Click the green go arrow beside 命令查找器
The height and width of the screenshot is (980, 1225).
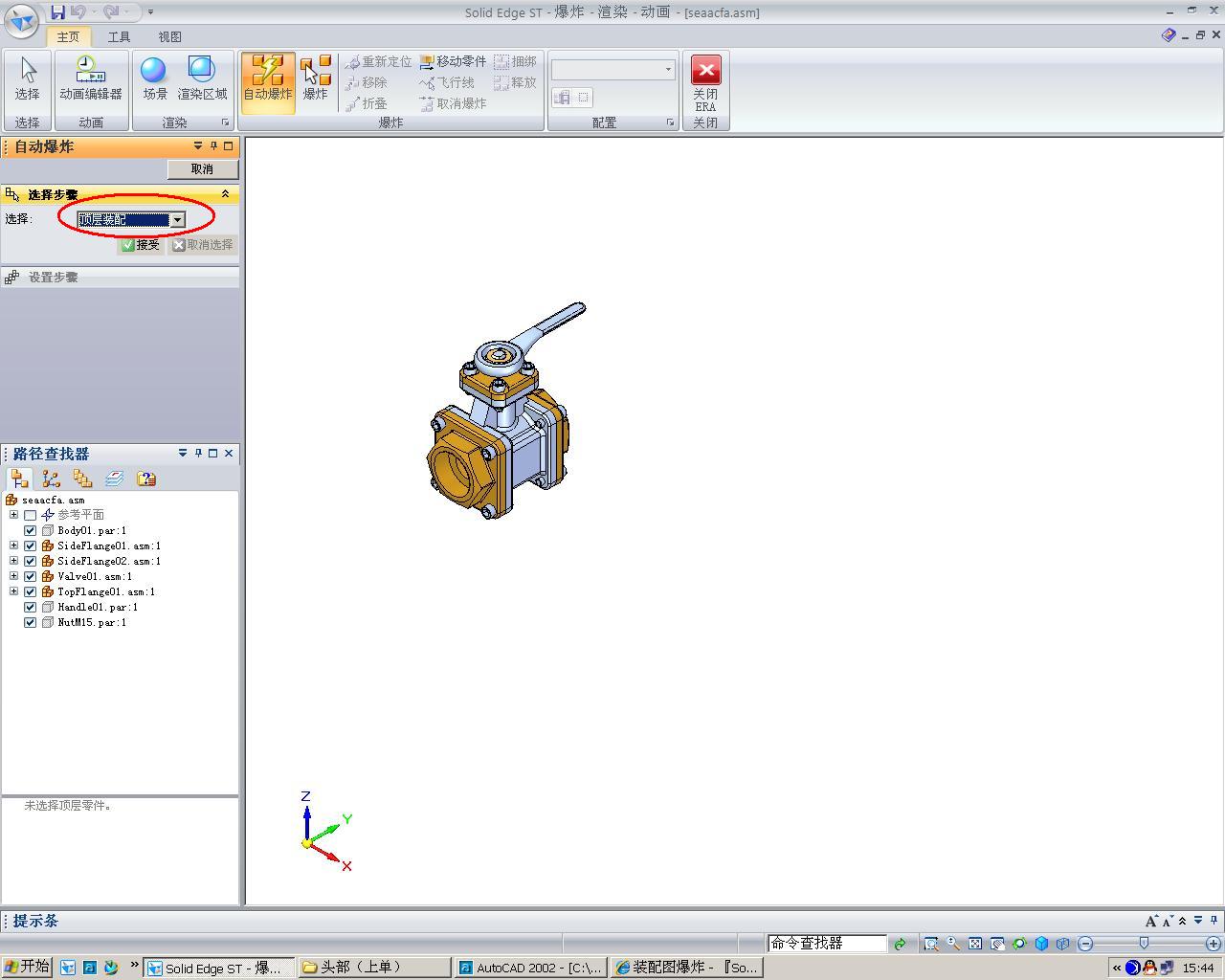900,944
